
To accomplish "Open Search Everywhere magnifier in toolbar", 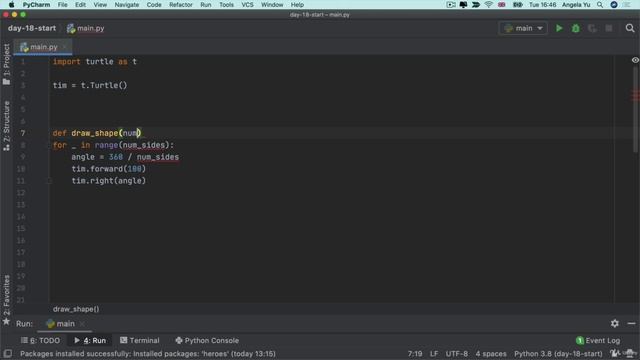I will [x=630, y=28].
